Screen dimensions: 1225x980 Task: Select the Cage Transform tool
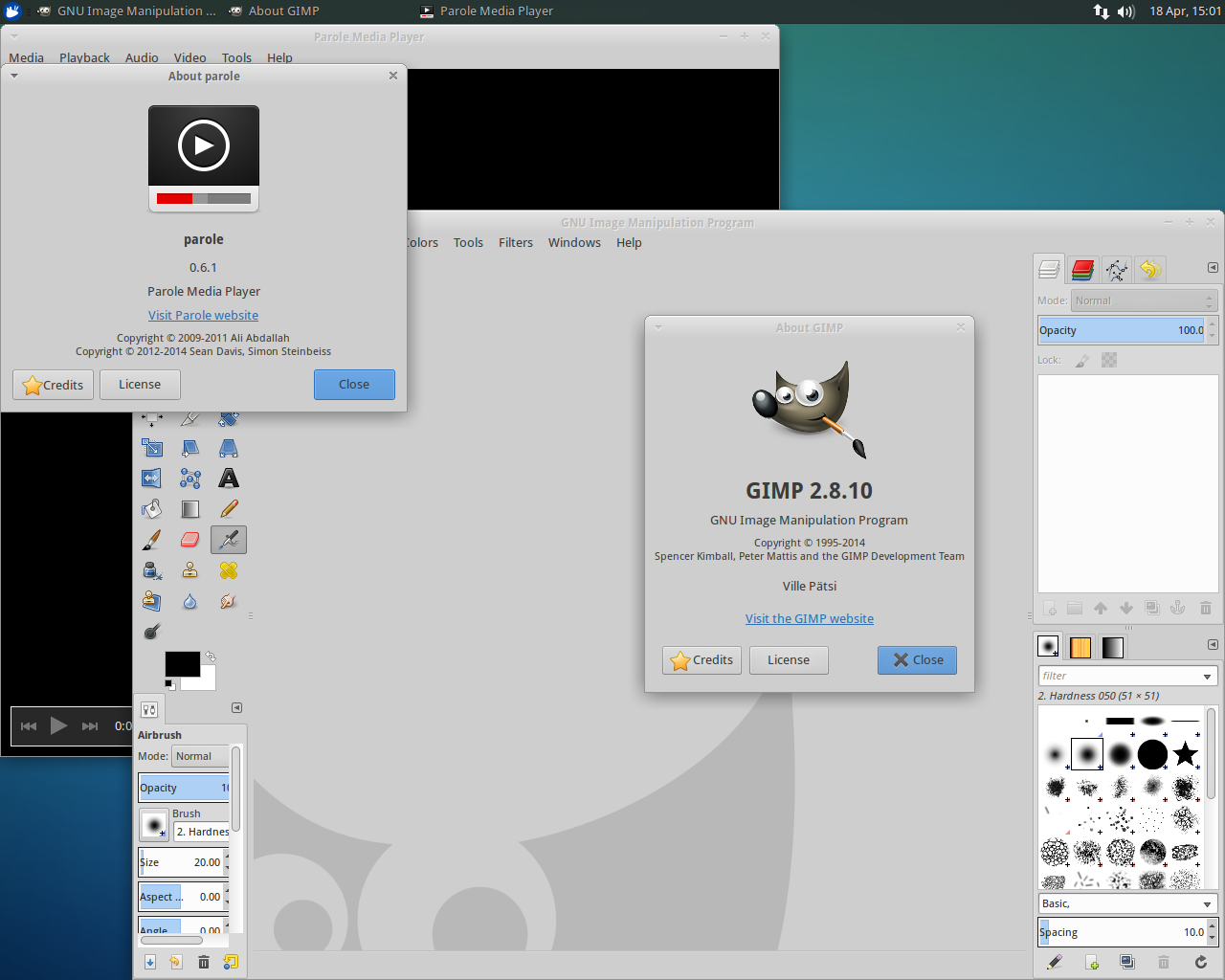pos(190,479)
